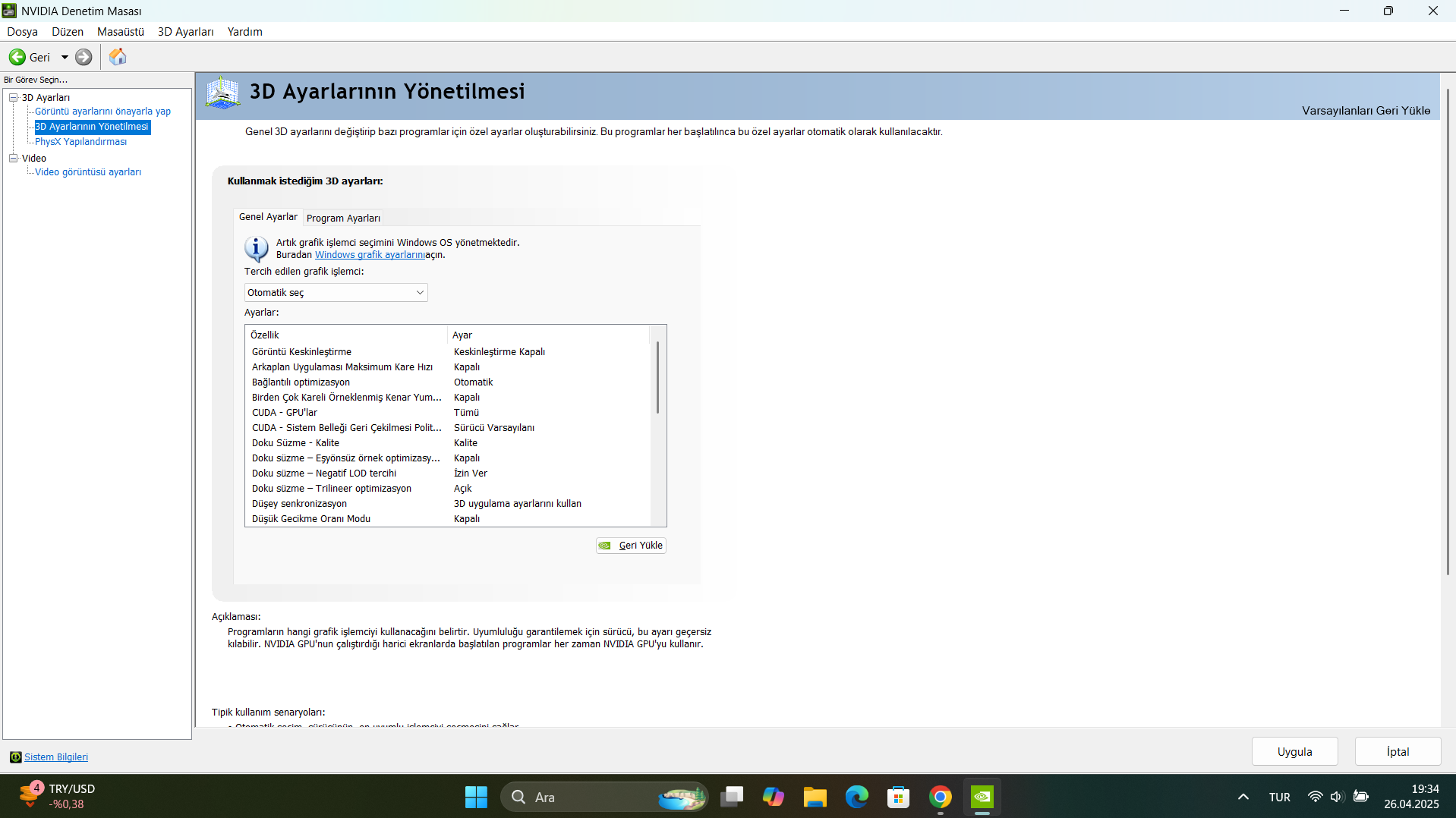This screenshot has width=1456, height=818.
Task: Select the Görüntü Keskinleştirme setting row
Action: pyautogui.click(x=448, y=352)
